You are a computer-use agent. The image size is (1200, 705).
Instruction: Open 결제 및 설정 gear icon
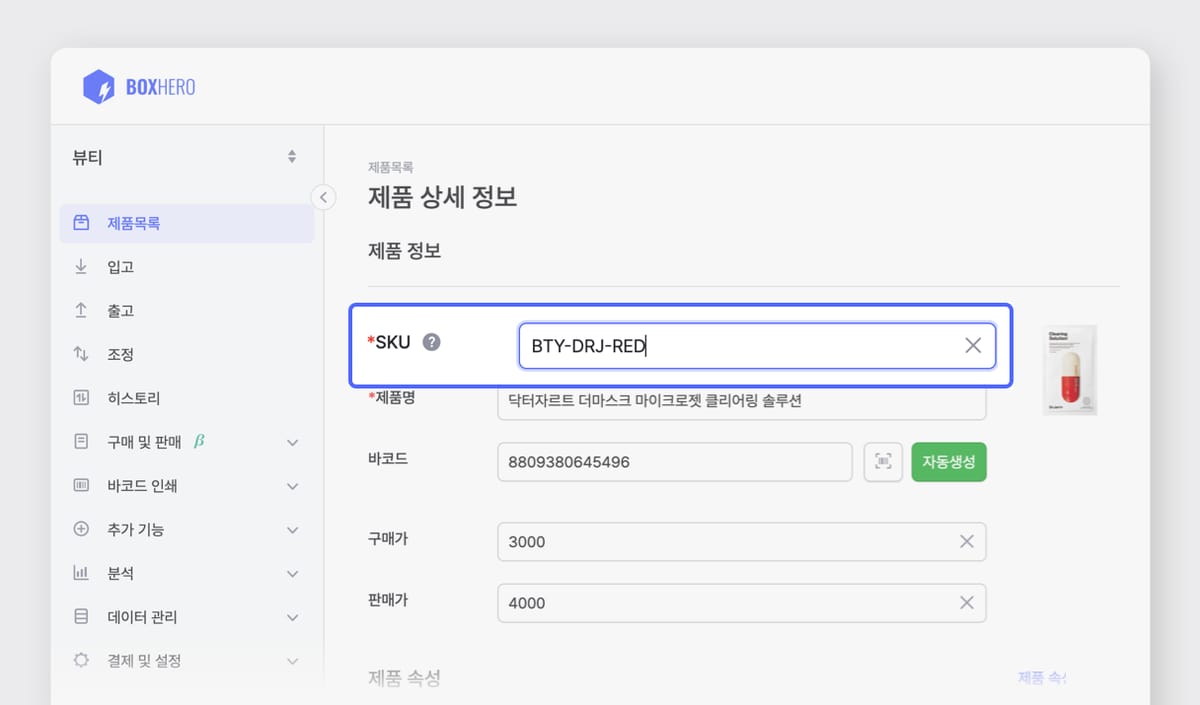click(x=80, y=660)
